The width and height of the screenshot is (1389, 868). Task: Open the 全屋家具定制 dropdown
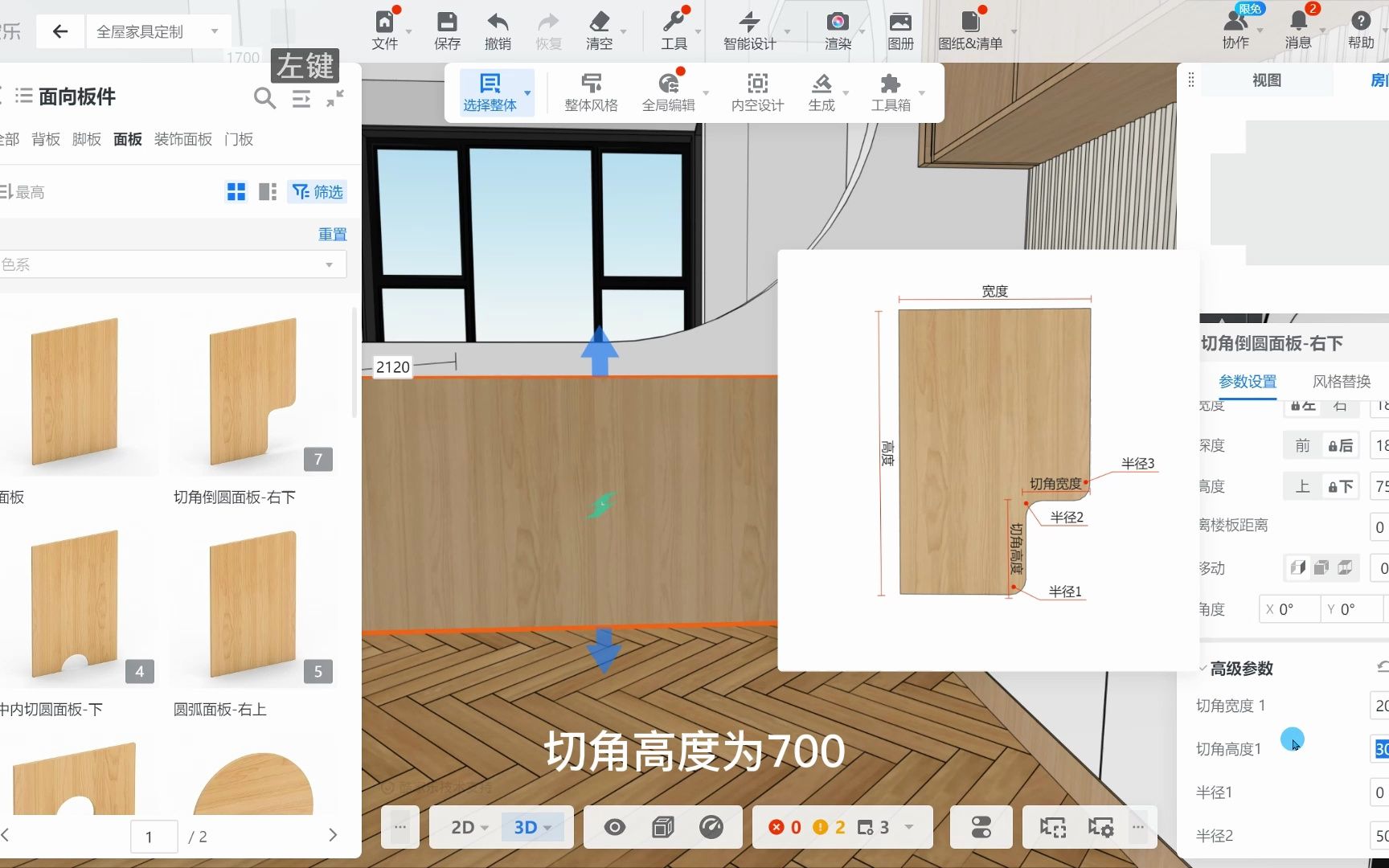click(x=212, y=31)
